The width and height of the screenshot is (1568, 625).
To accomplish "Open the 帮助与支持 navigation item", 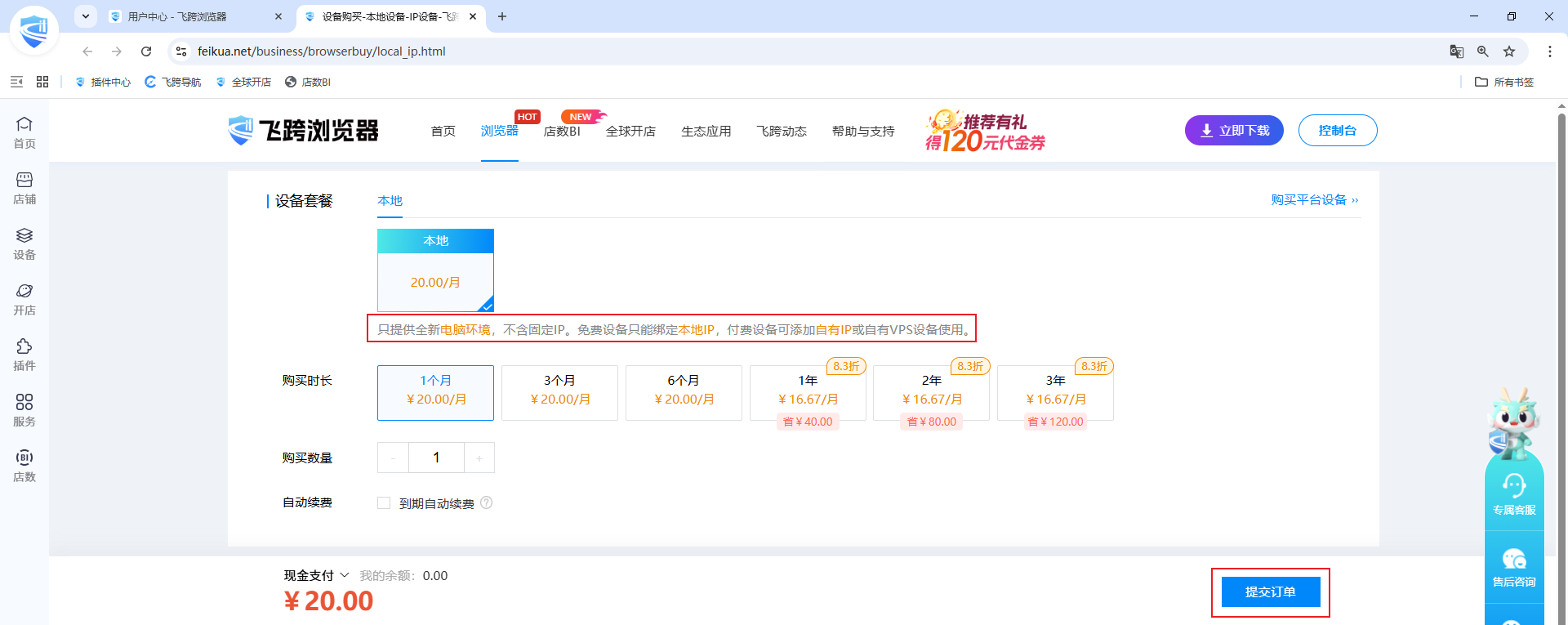I will [x=863, y=131].
